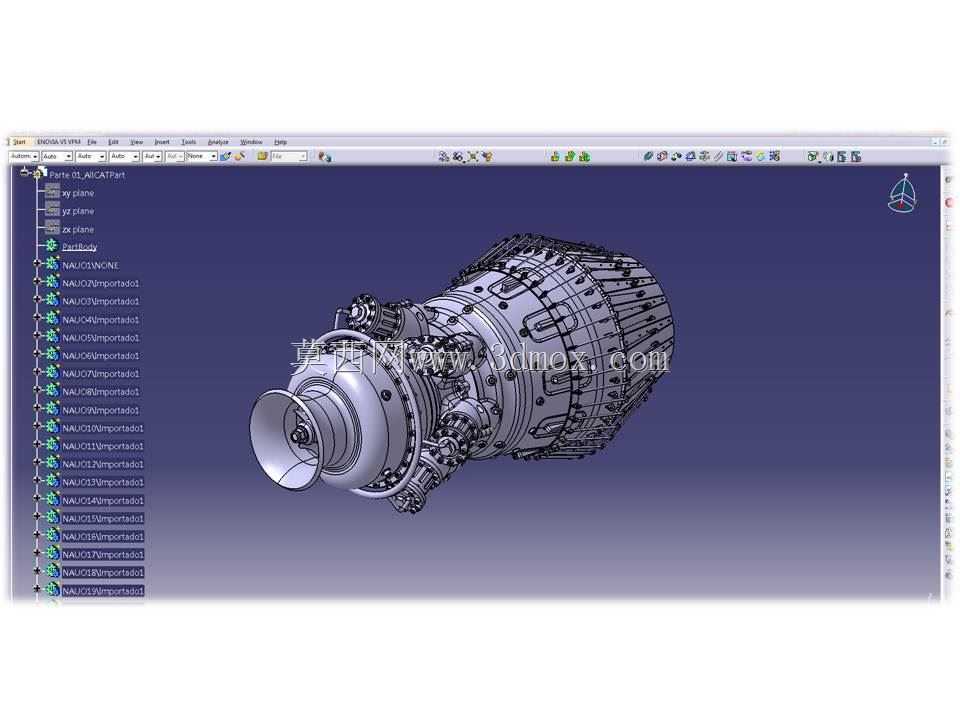Expand the NAUO3\Importado1 node
Image resolution: width=960 pixels, height=720 pixels.
tap(37, 300)
